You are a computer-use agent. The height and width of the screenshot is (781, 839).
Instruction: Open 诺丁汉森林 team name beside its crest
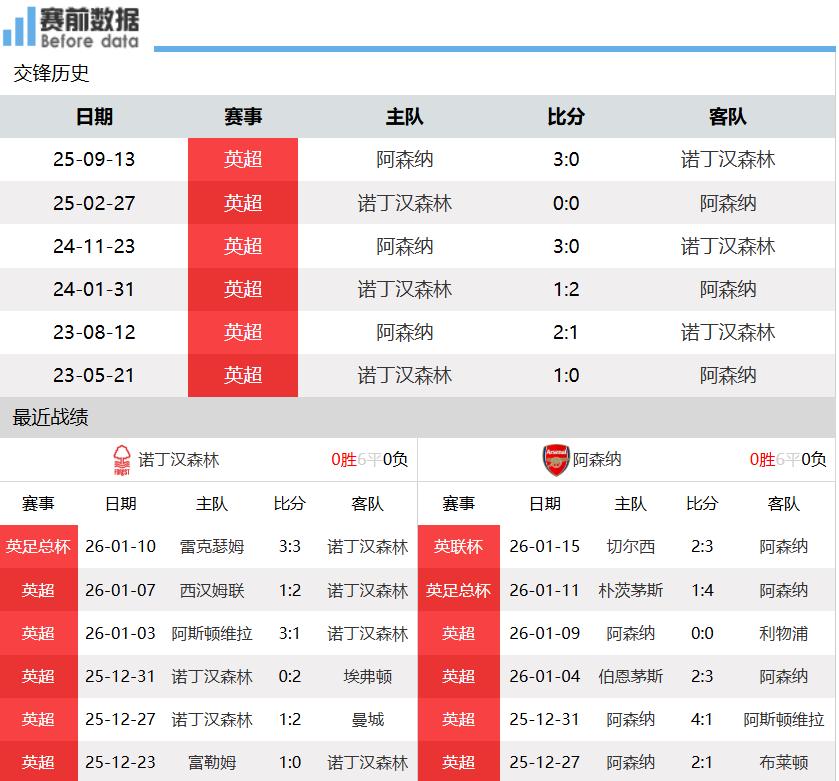tap(179, 460)
